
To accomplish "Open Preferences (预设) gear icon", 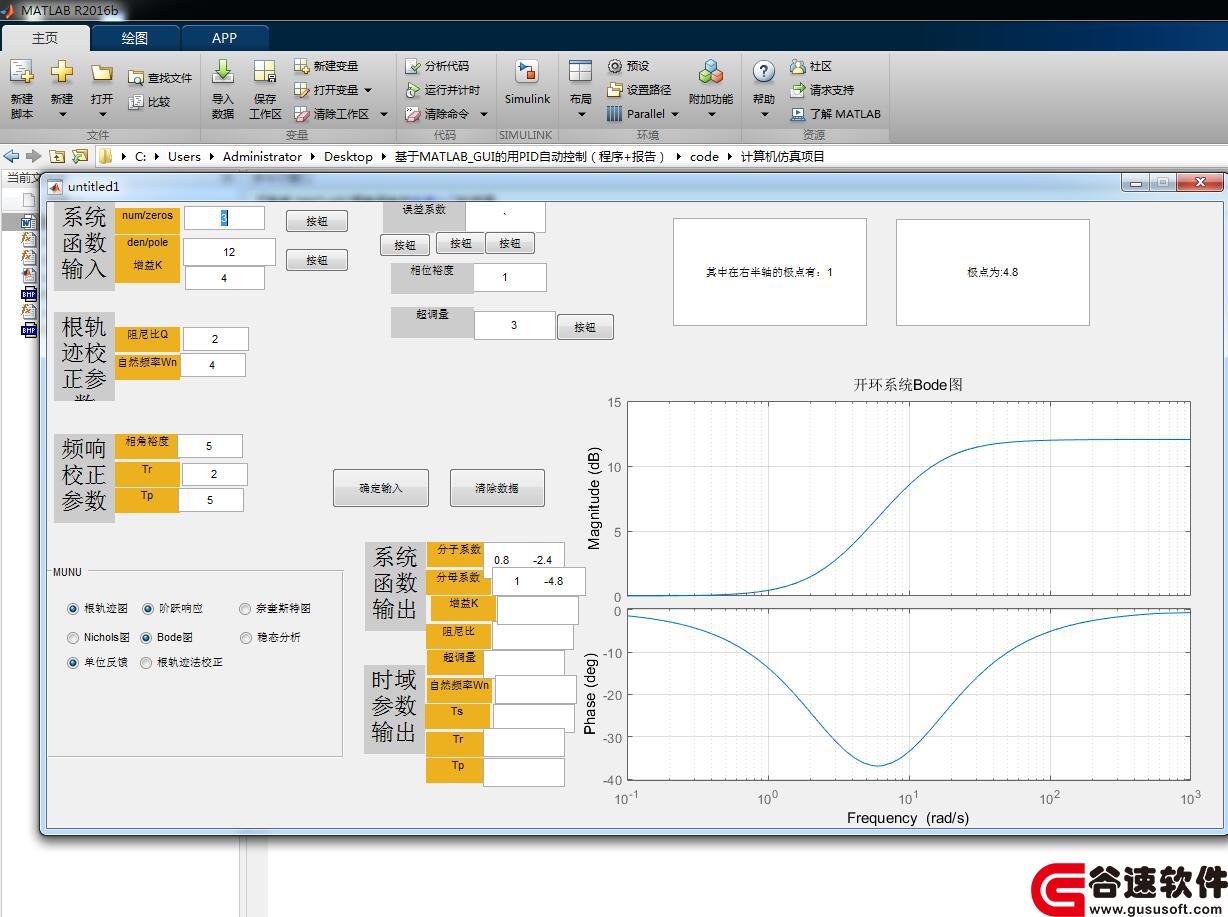I will pyautogui.click(x=615, y=66).
